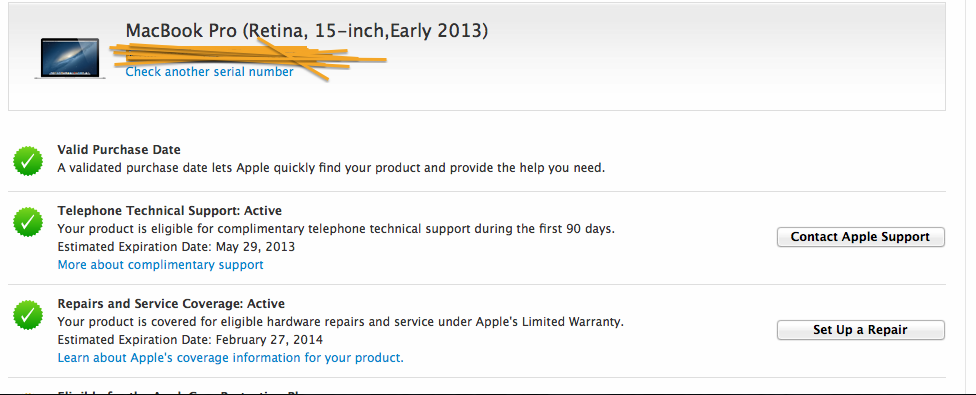Click the MacBook Pro product thumbnail image
The image size is (976, 395).
pos(70,58)
